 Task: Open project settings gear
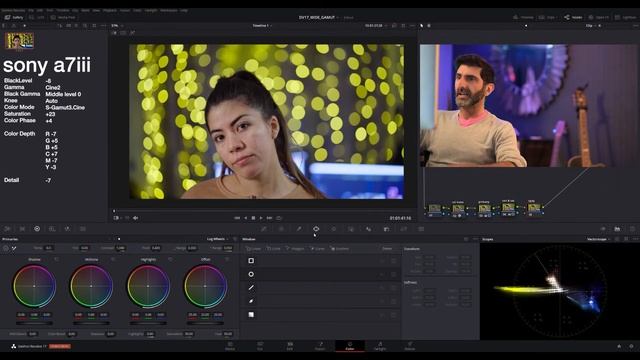tap(631, 346)
